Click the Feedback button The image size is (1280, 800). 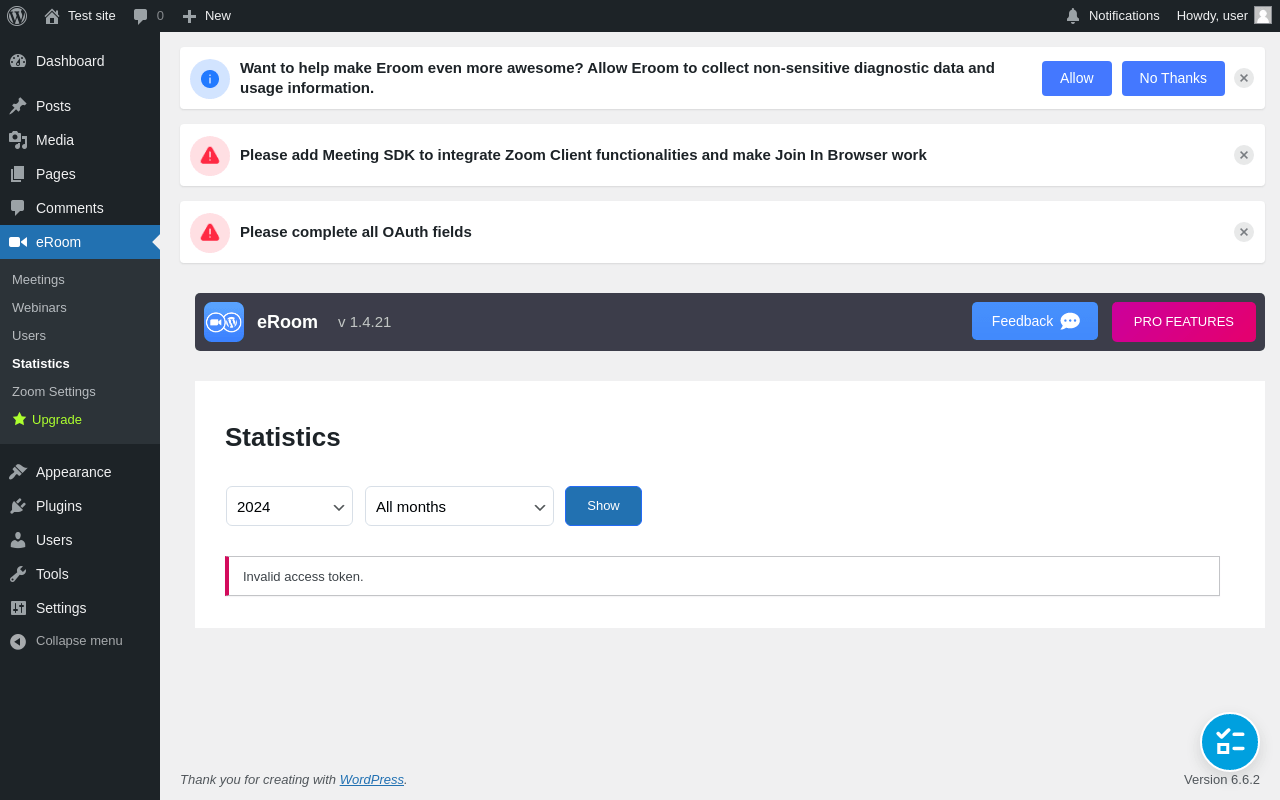(1034, 321)
